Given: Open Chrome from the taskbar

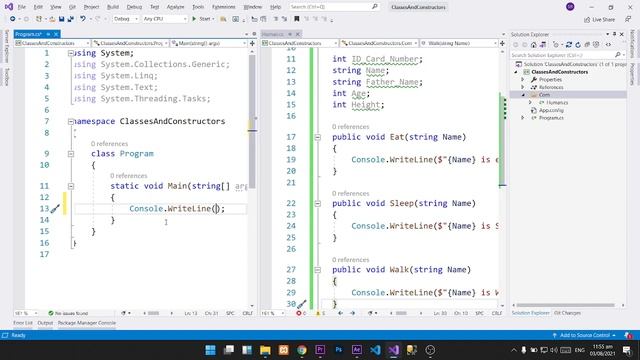Looking at the screenshot, I should tap(302, 350).
